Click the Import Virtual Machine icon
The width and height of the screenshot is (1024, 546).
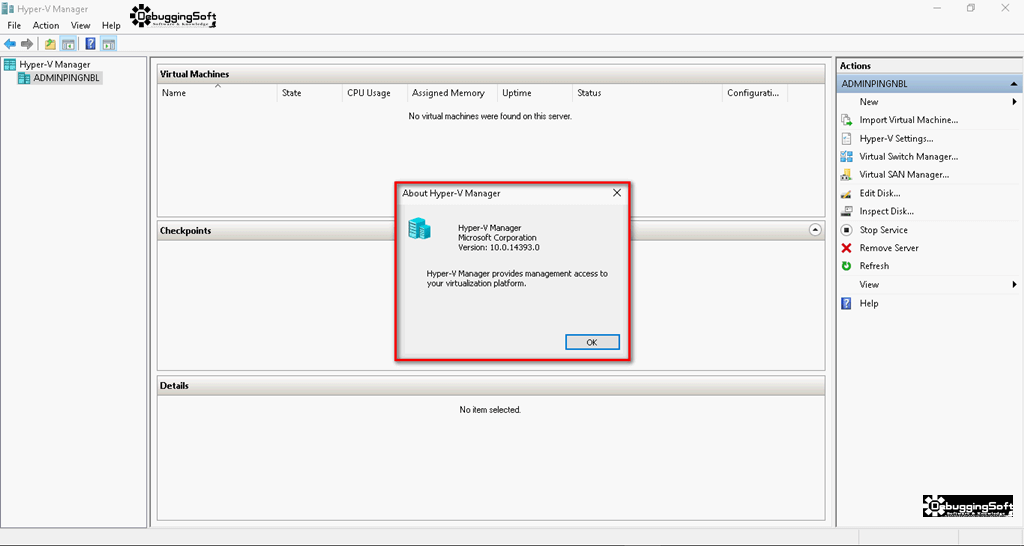pos(846,120)
